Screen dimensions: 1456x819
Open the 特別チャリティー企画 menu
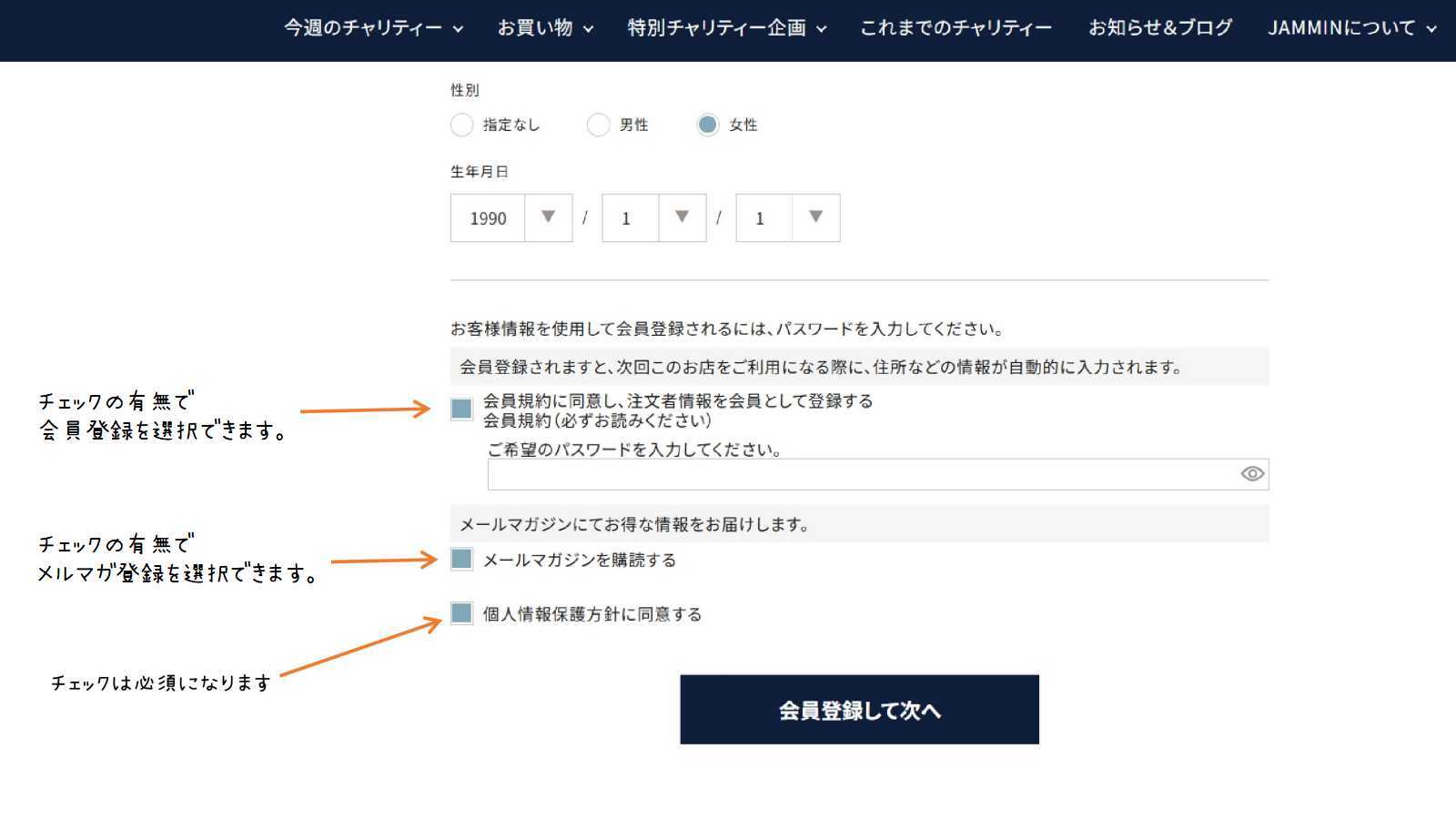tap(726, 28)
